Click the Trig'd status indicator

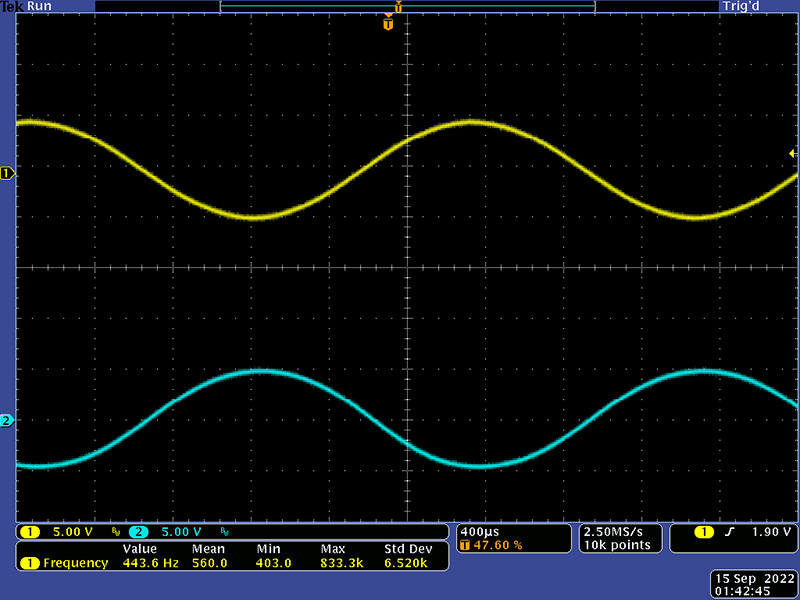(x=741, y=6)
